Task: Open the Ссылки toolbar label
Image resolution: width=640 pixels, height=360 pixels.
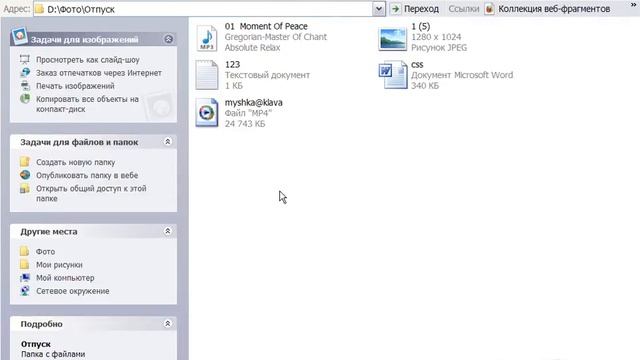Action: point(464,9)
